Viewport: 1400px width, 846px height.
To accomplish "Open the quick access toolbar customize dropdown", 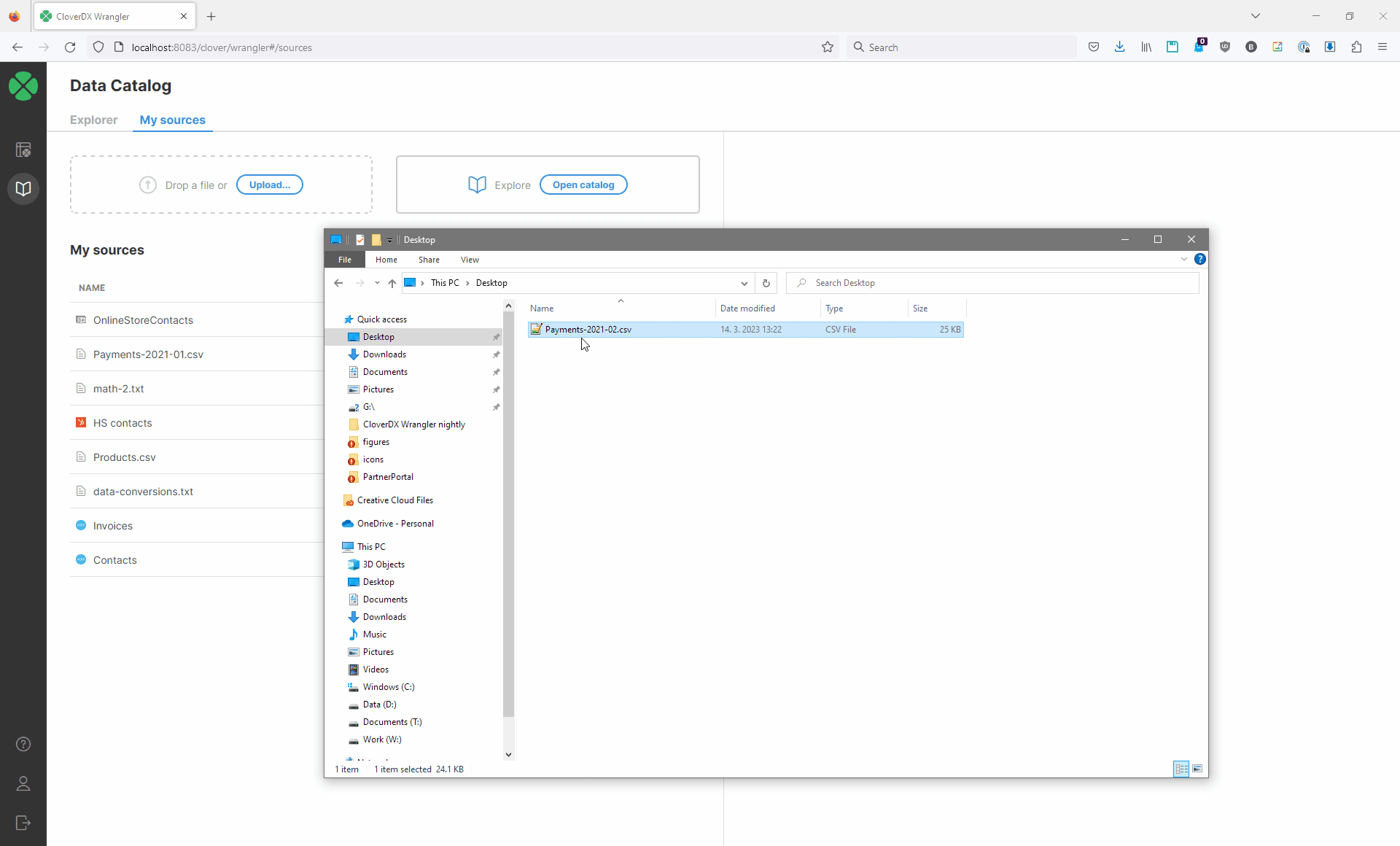I will (390, 240).
